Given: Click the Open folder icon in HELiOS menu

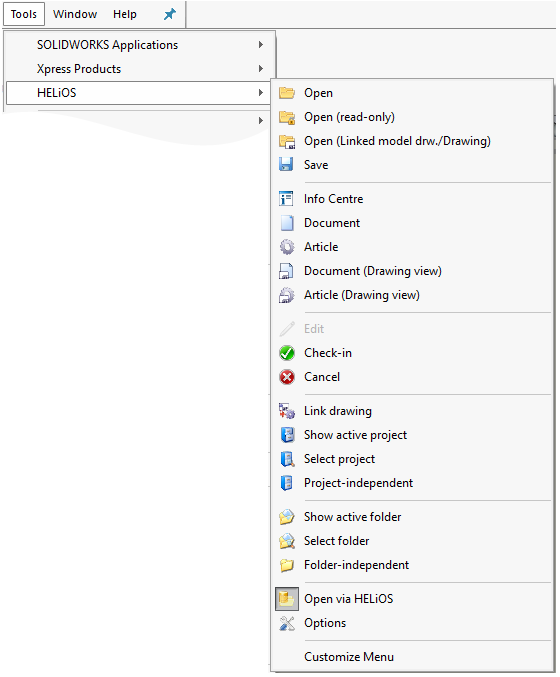Looking at the screenshot, I should pos(287,93).
